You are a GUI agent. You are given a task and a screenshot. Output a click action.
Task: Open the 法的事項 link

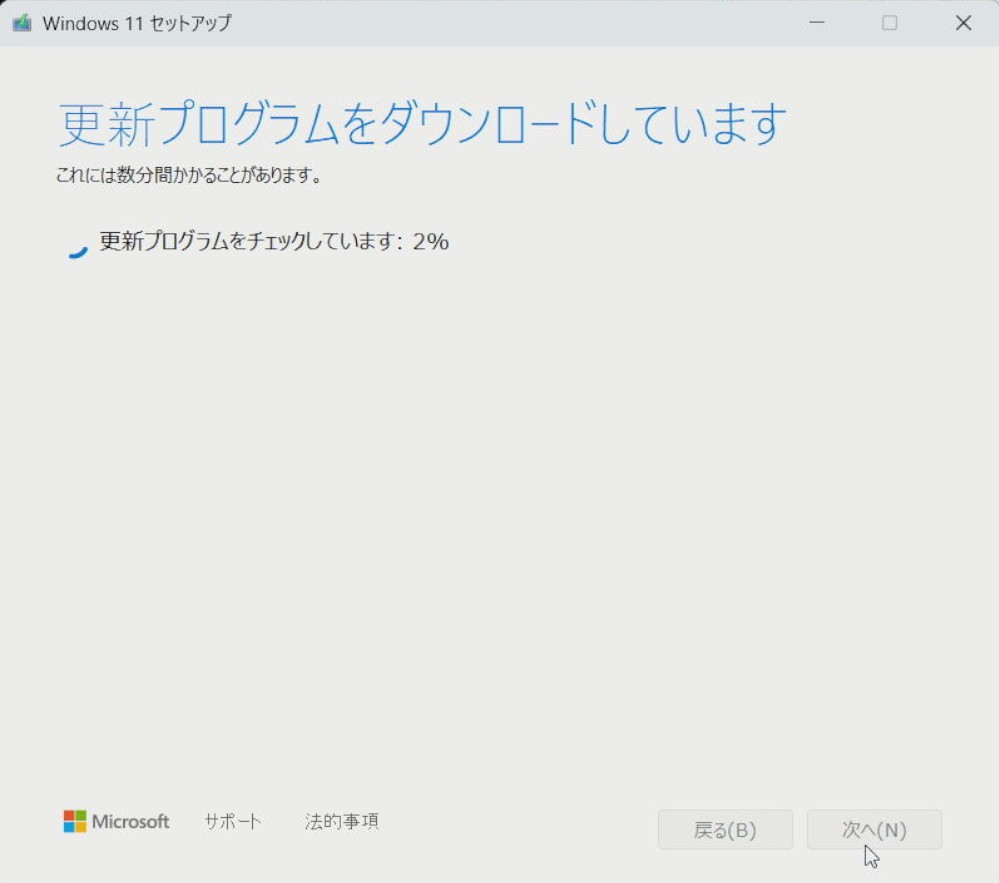[341, 821]
